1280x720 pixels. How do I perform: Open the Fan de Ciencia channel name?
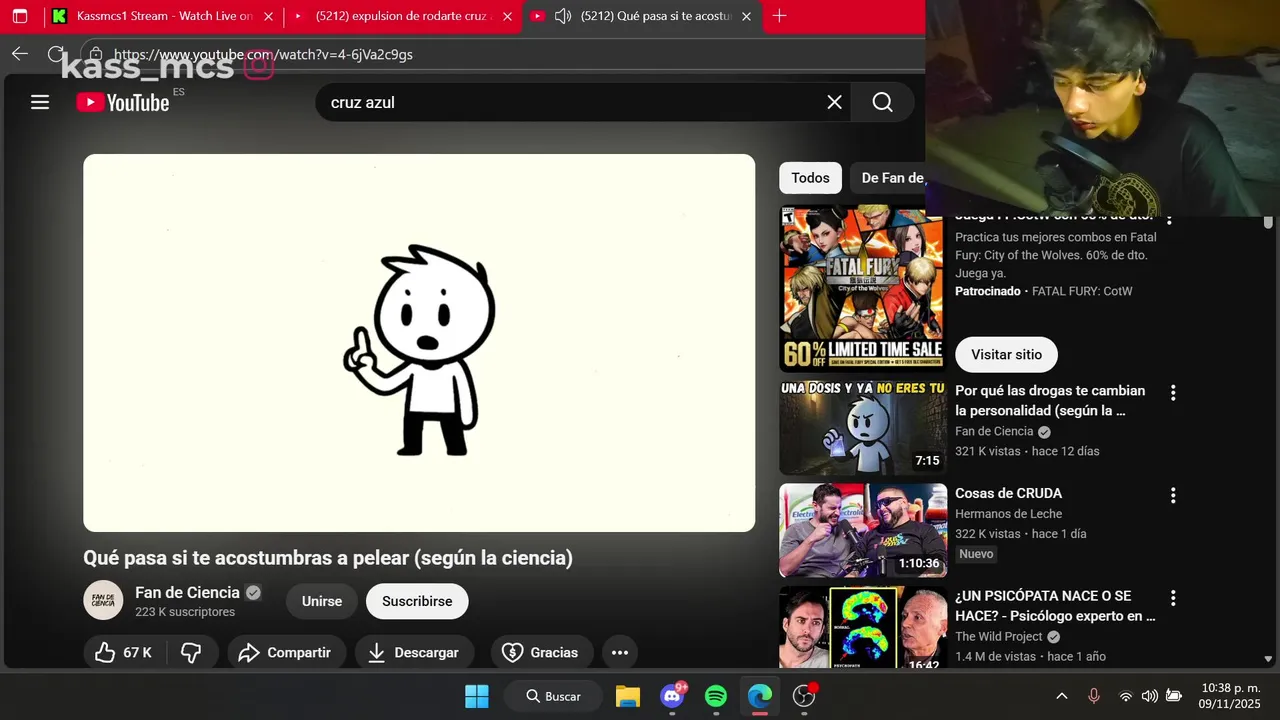tap(187, 592)
